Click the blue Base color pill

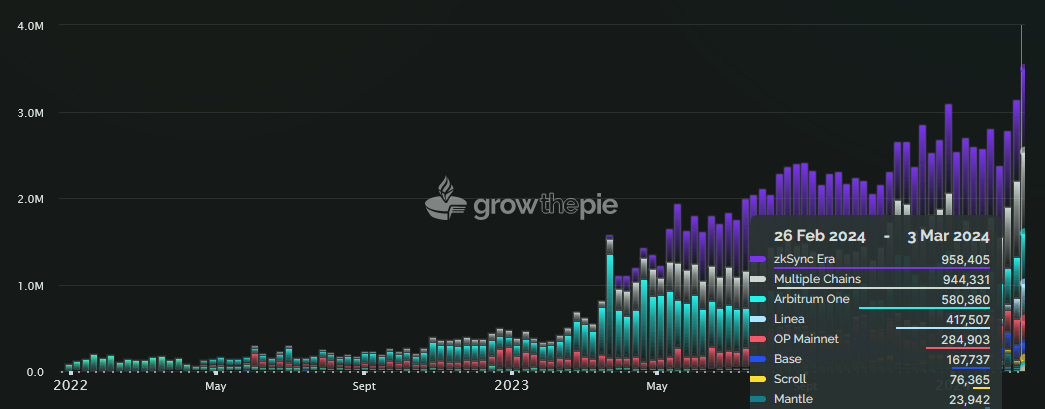[758, 359]
